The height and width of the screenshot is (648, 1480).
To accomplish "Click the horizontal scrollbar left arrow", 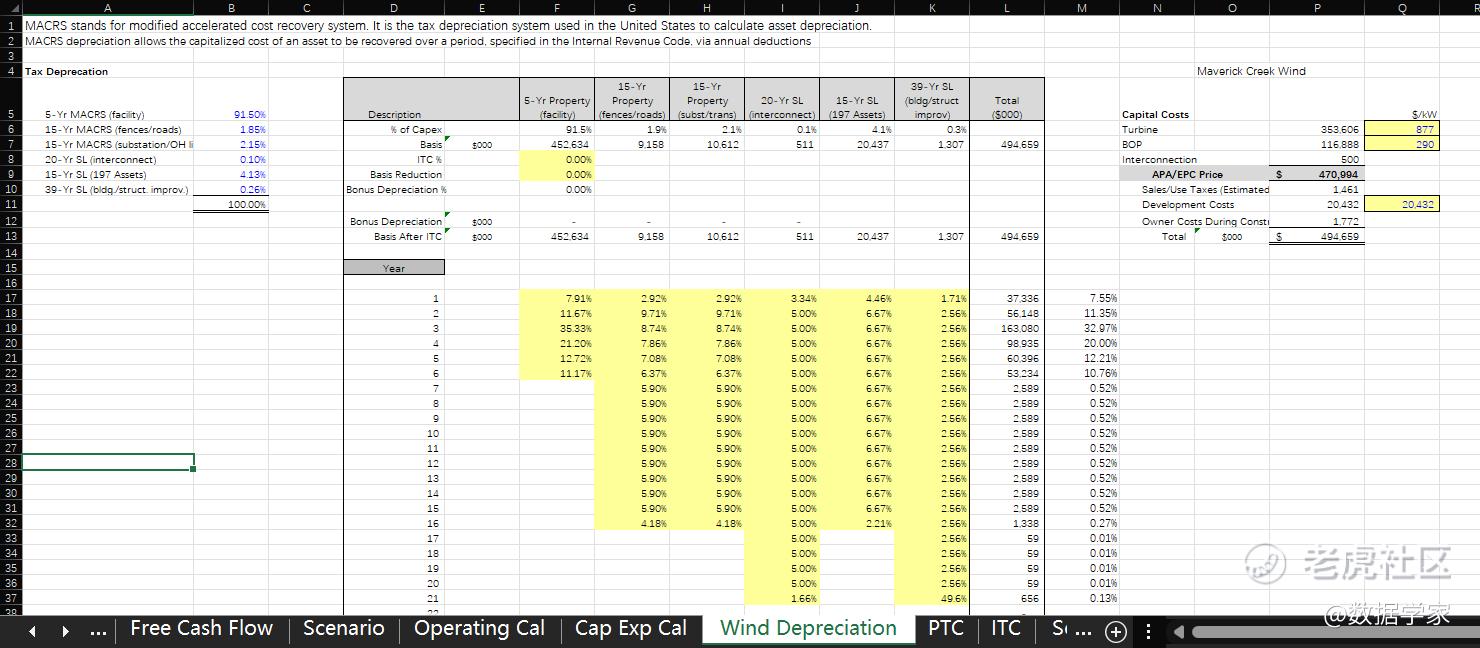I will click(x=1179, y=632).
